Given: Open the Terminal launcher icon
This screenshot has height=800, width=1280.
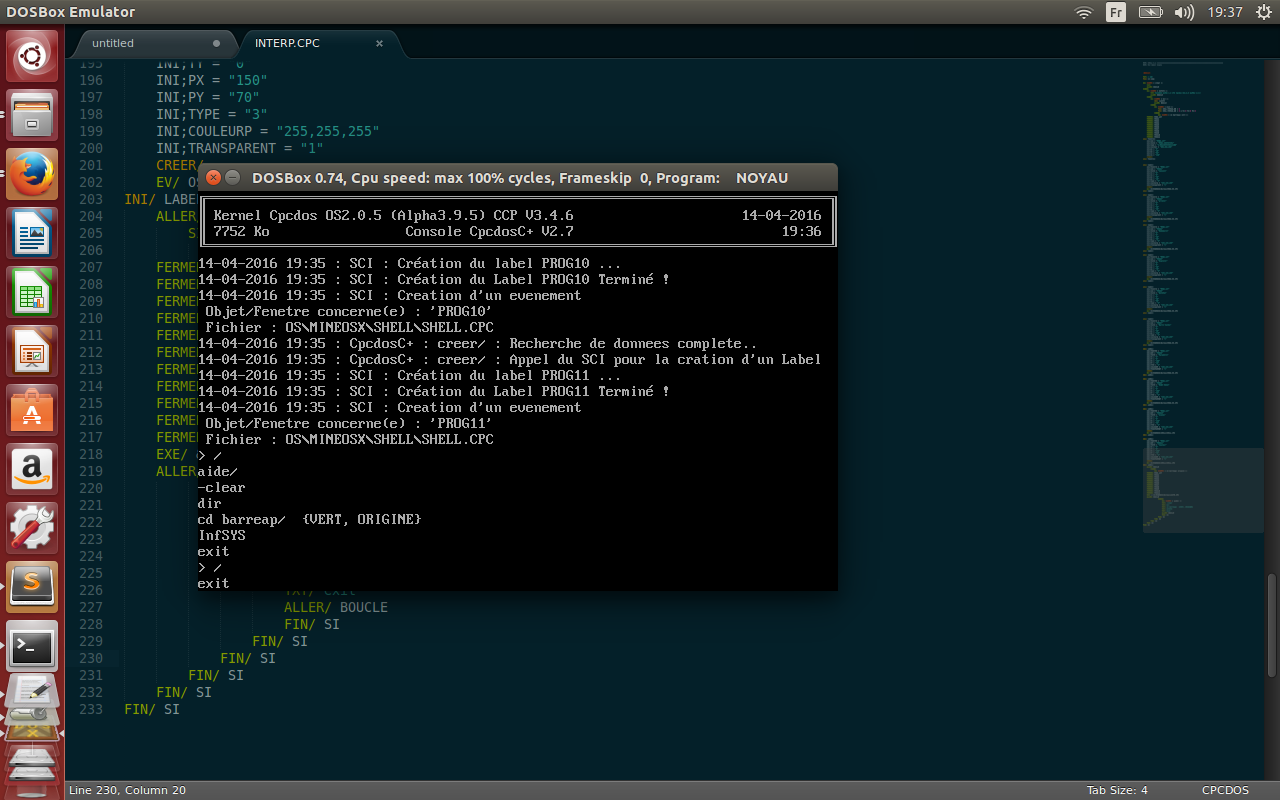Looking at the screenshot, I should [x=33, y=646].
